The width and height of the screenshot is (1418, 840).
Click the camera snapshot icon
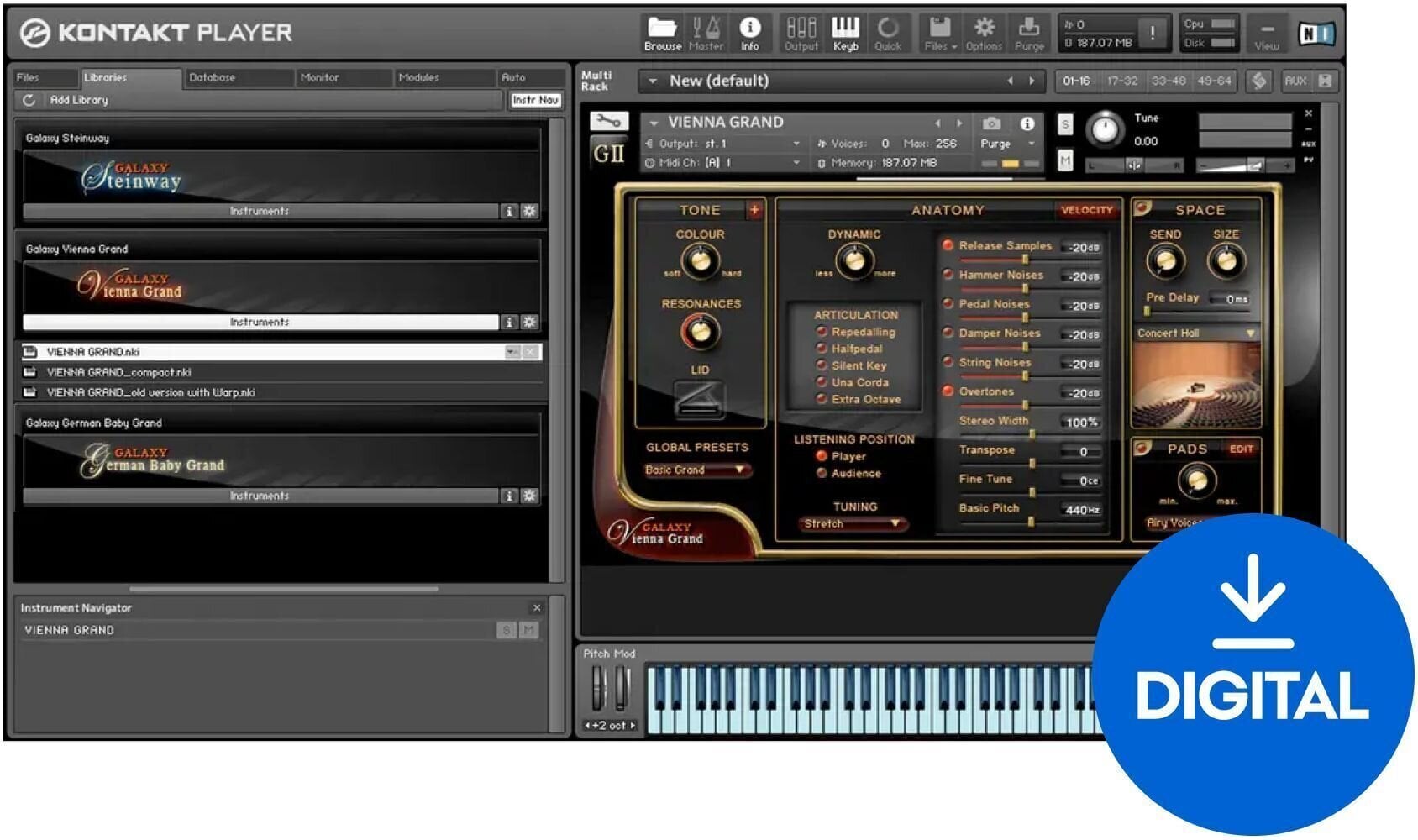point(991,123)
